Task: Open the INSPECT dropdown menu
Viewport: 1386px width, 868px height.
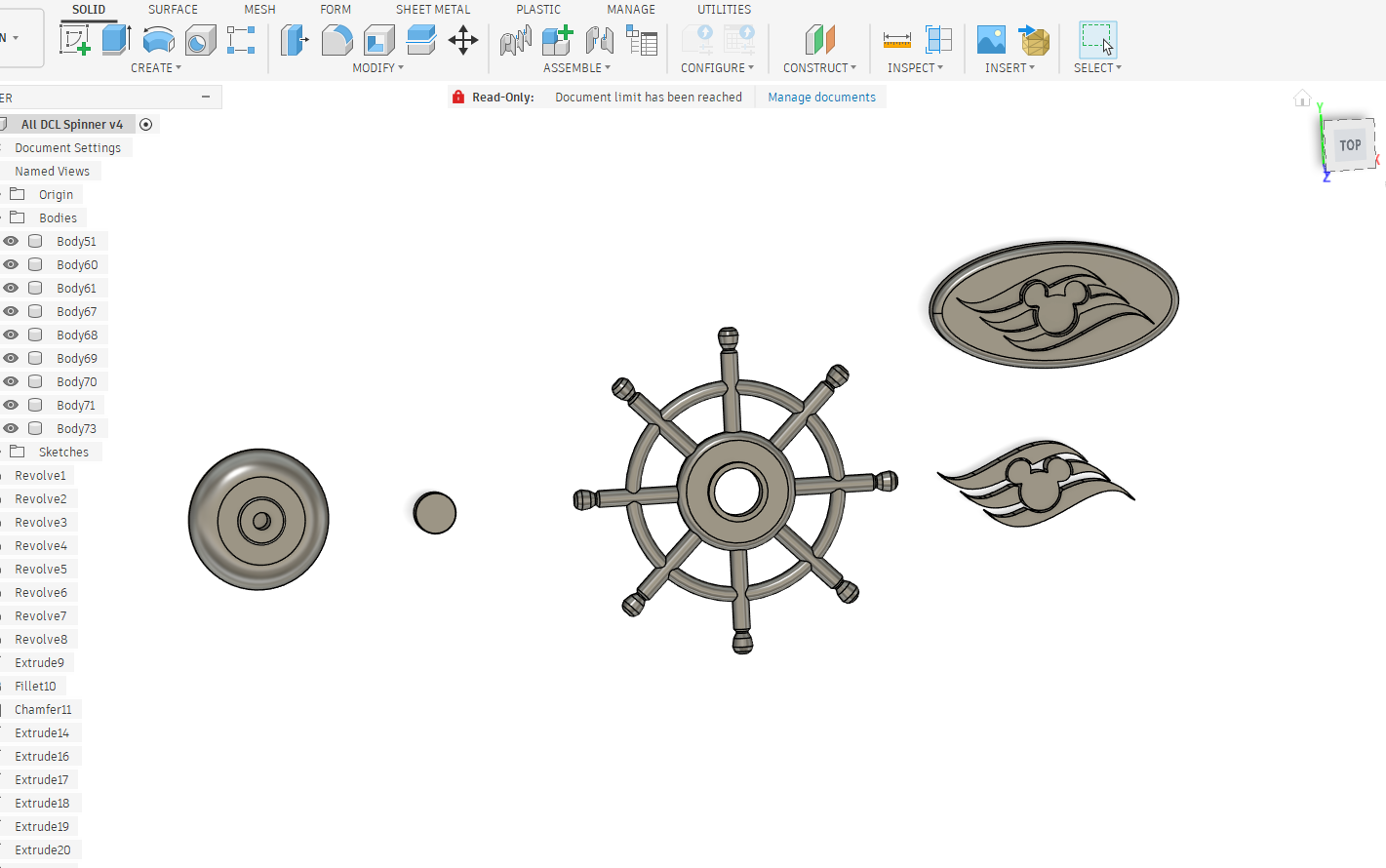Action: point(915,68)
